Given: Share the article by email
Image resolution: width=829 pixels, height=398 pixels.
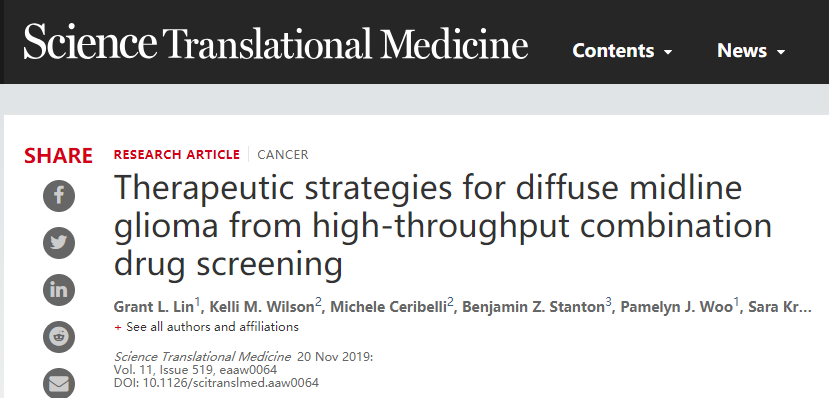Looking at the screenshot, I should pos(59,383).
